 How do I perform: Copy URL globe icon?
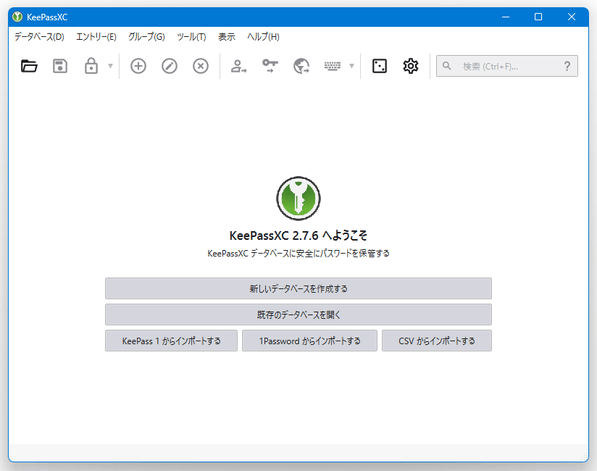[x=301, y=66]
